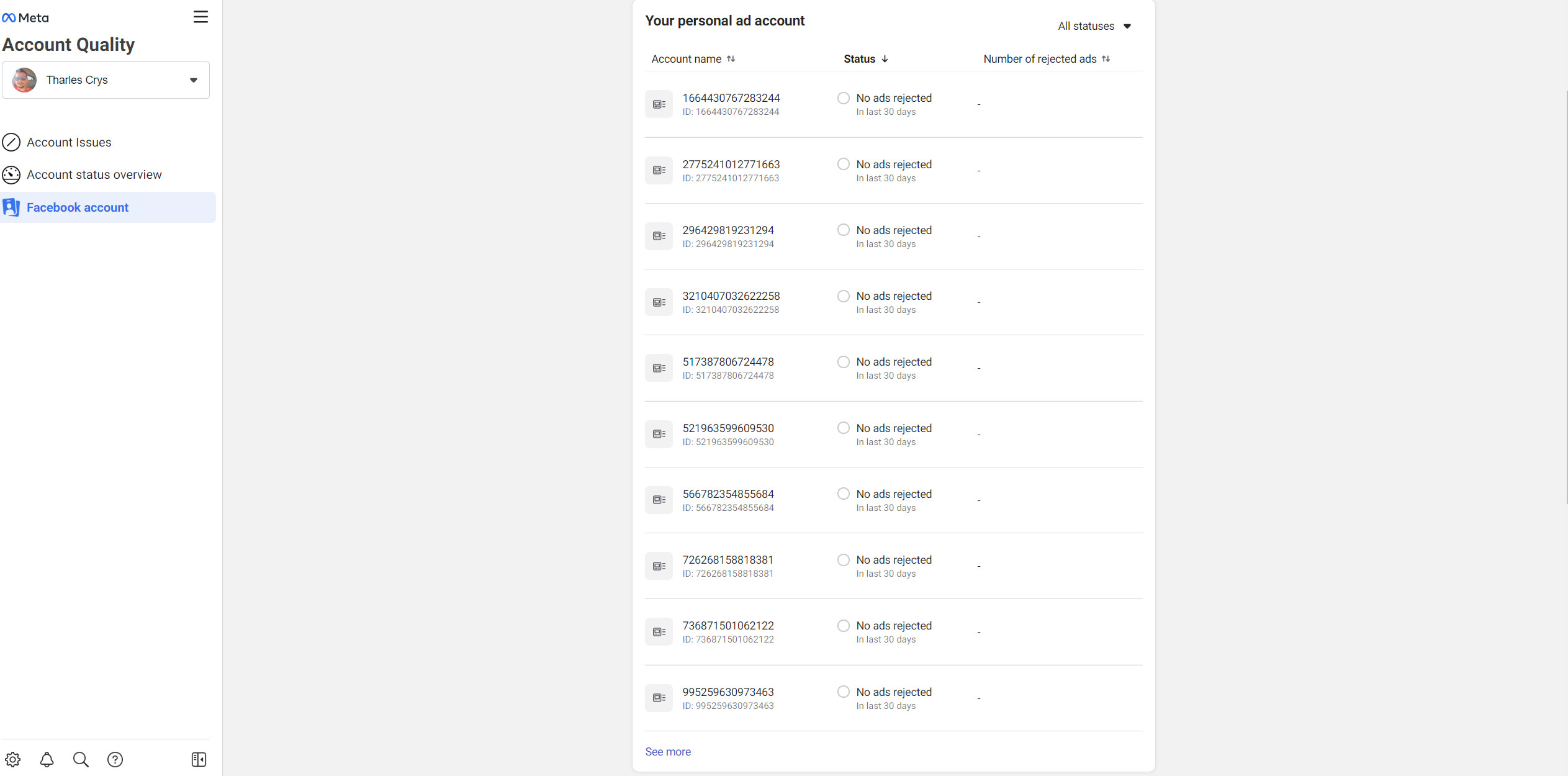Click status circle for account 296429819231294
The height and width of the screenshot is (776, 1568).
click(844, 230)
